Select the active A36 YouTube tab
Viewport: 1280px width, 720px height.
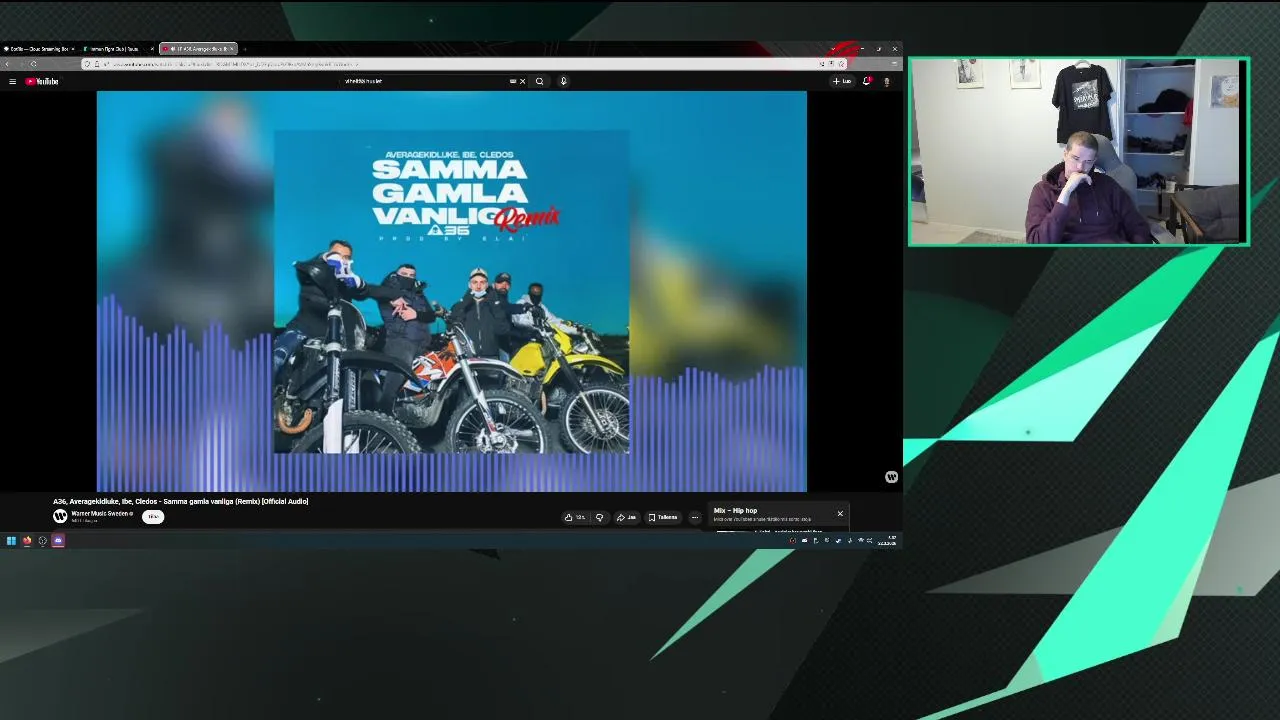point(196,49)
